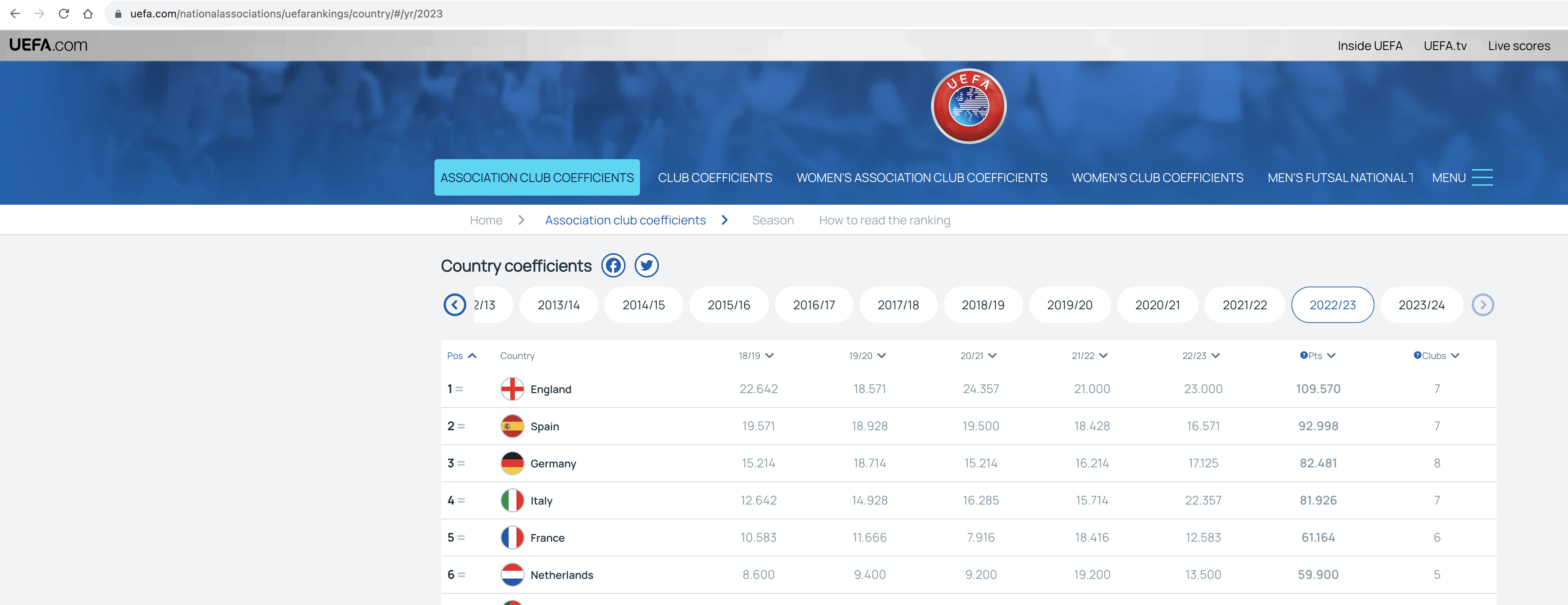Click Germany flag icon
1568x605 pixels.
tap(512, 463)
